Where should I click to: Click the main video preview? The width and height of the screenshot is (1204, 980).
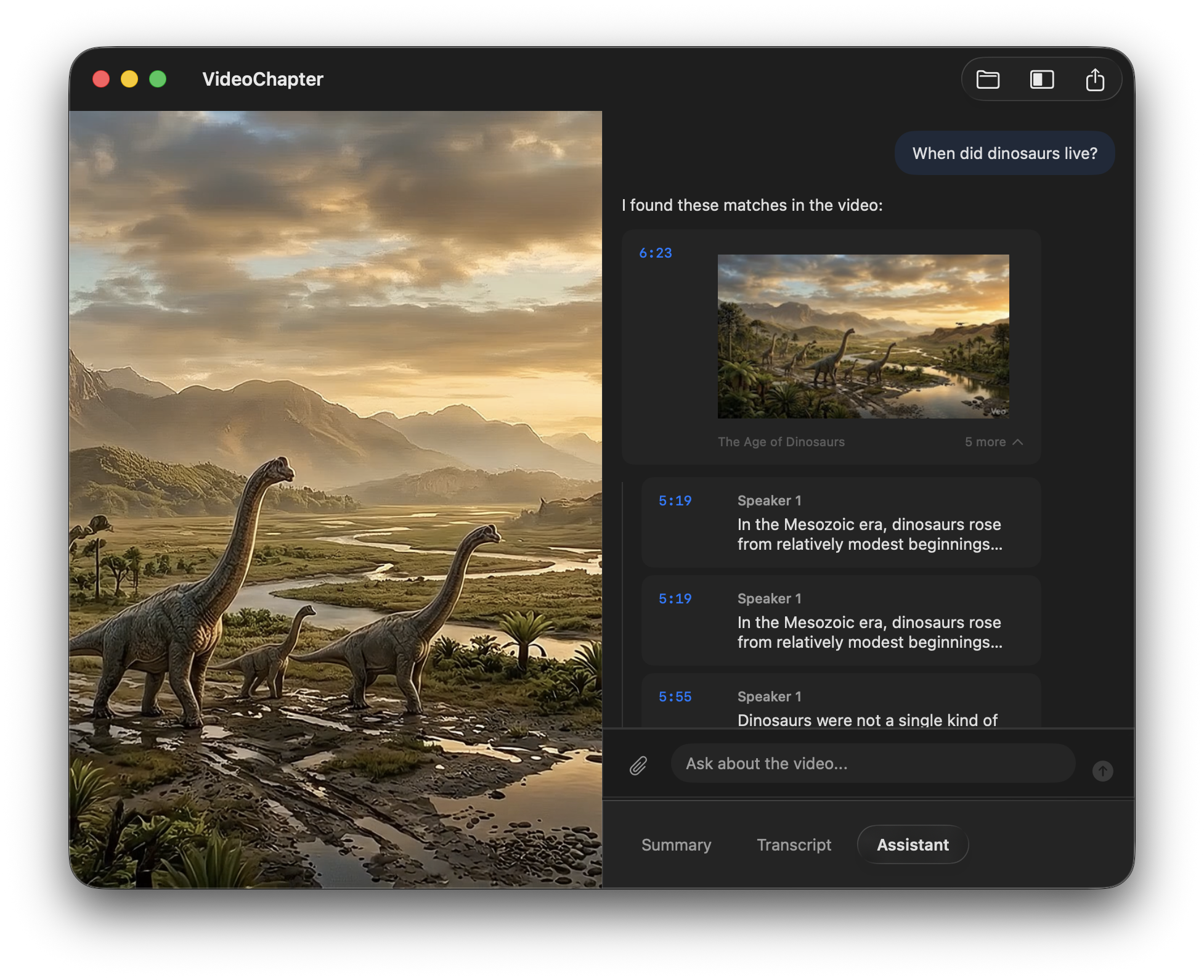point(336,499)
